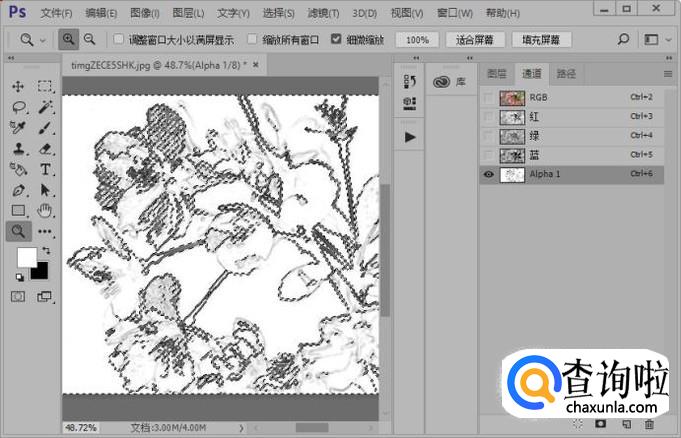Click the zoom out magnifier in options bar
This screenshot has height=438, width=681.
click(x=89, y=40)
